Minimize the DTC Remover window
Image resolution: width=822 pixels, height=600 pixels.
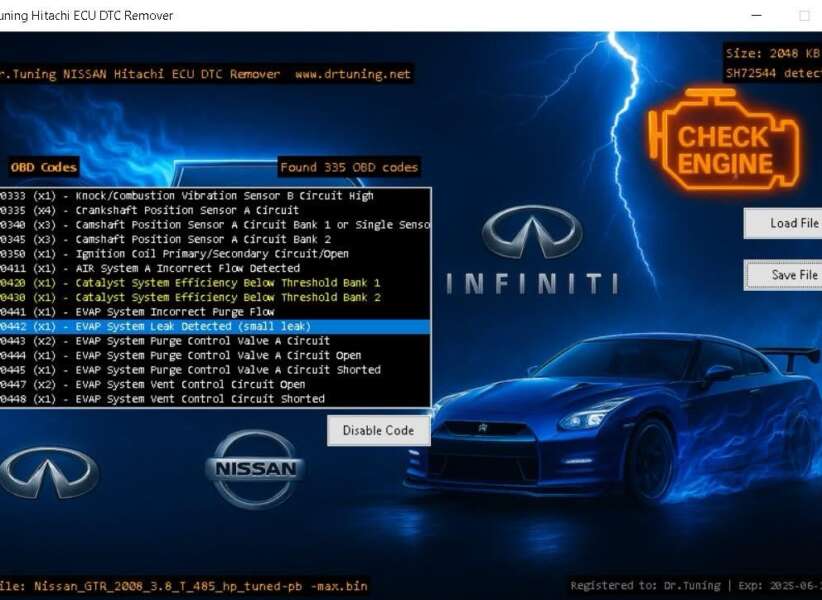(756, 15)
